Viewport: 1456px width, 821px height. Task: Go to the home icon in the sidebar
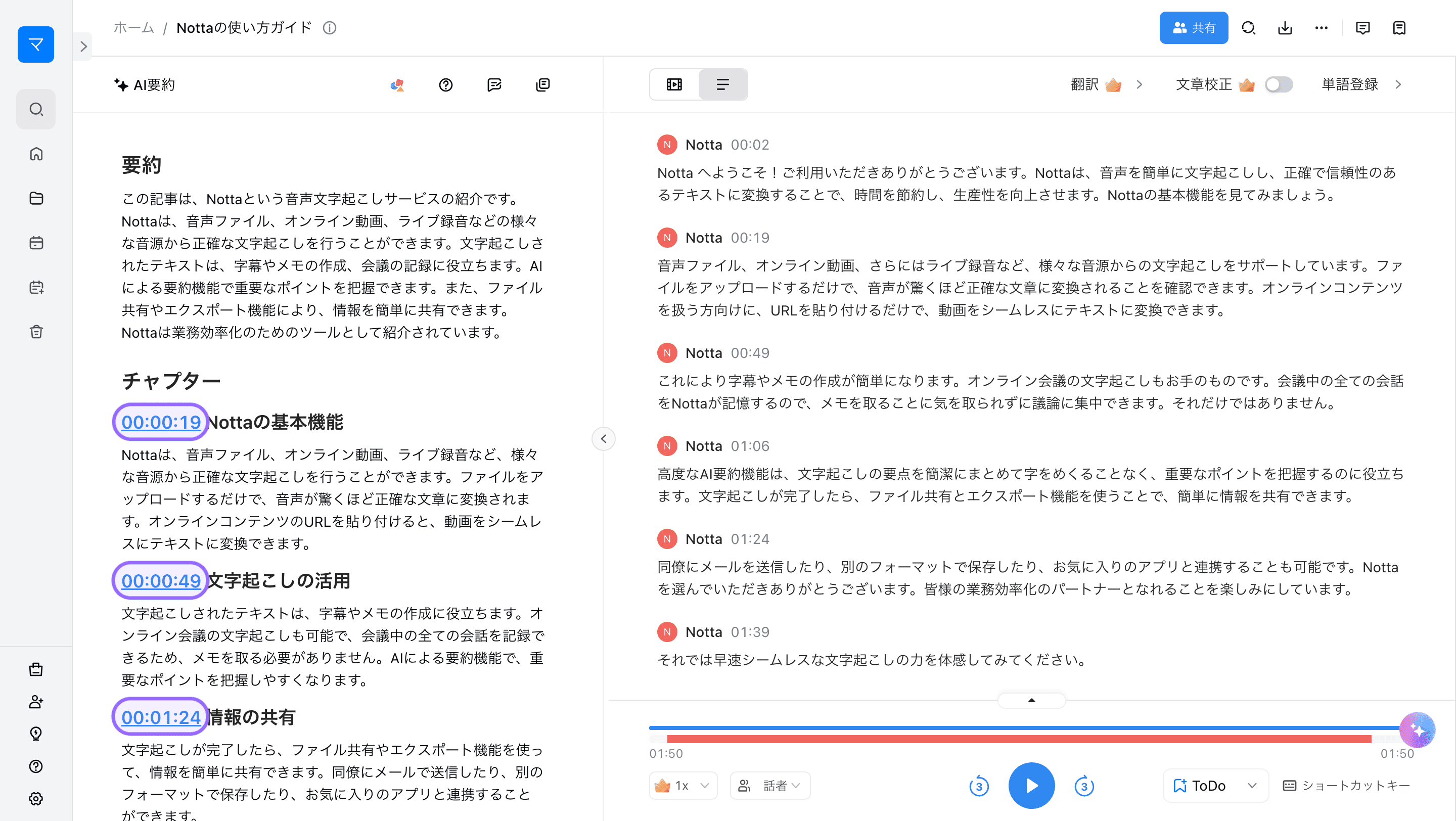[x=36, y=154]
